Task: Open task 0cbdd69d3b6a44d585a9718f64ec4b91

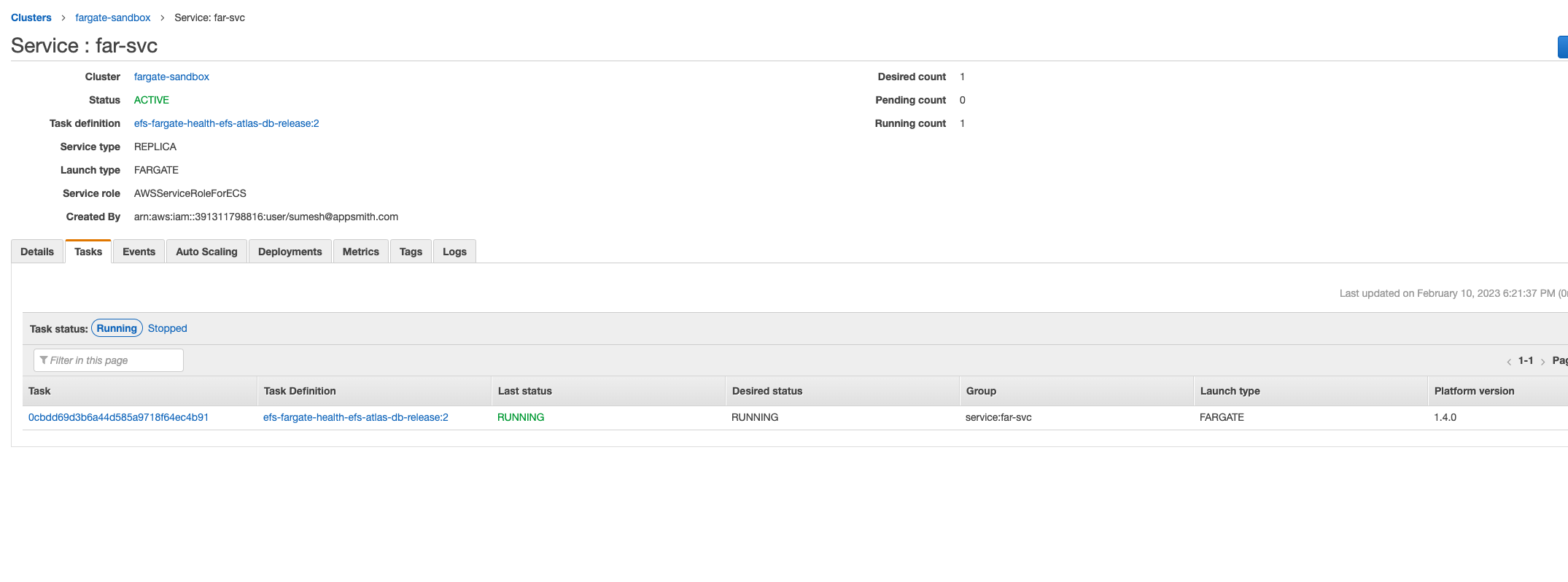Action: click(118, 417)
